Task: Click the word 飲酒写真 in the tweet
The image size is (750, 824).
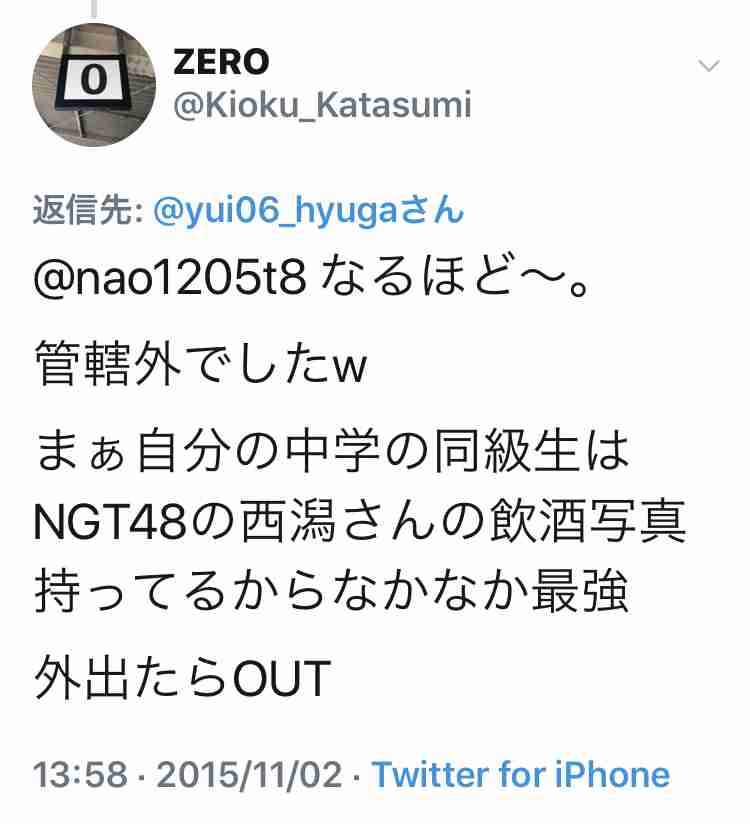Action: [x=588, y=521]
